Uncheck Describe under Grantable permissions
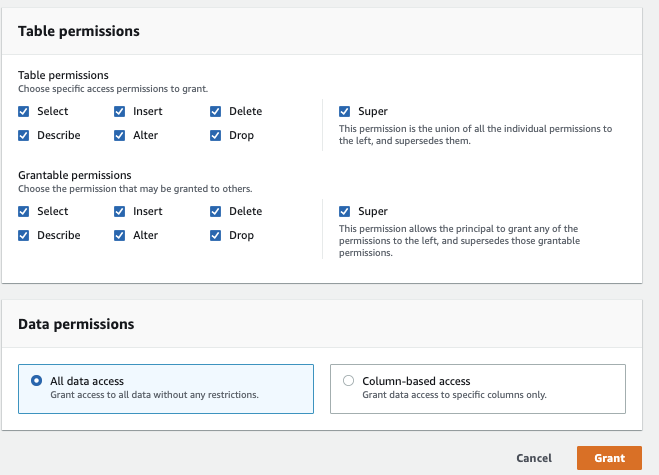The image size is (659, 475). tap(24, 235)
